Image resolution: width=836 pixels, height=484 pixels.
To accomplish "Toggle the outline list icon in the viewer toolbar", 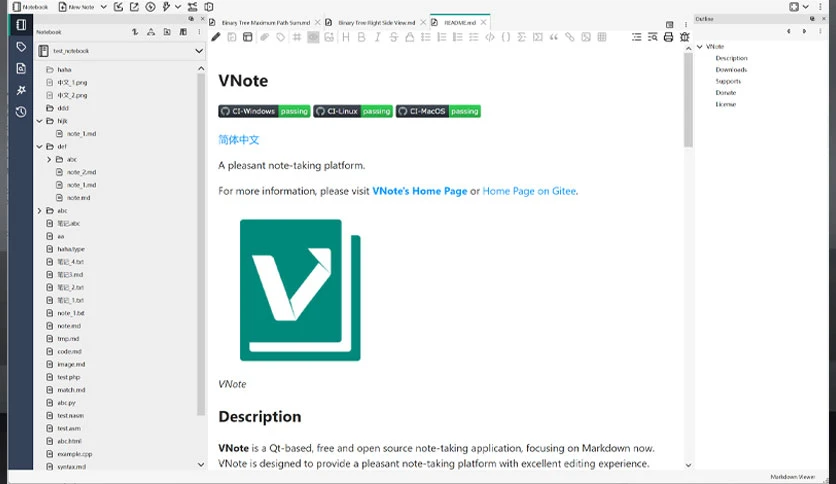I will pos(637,37).
